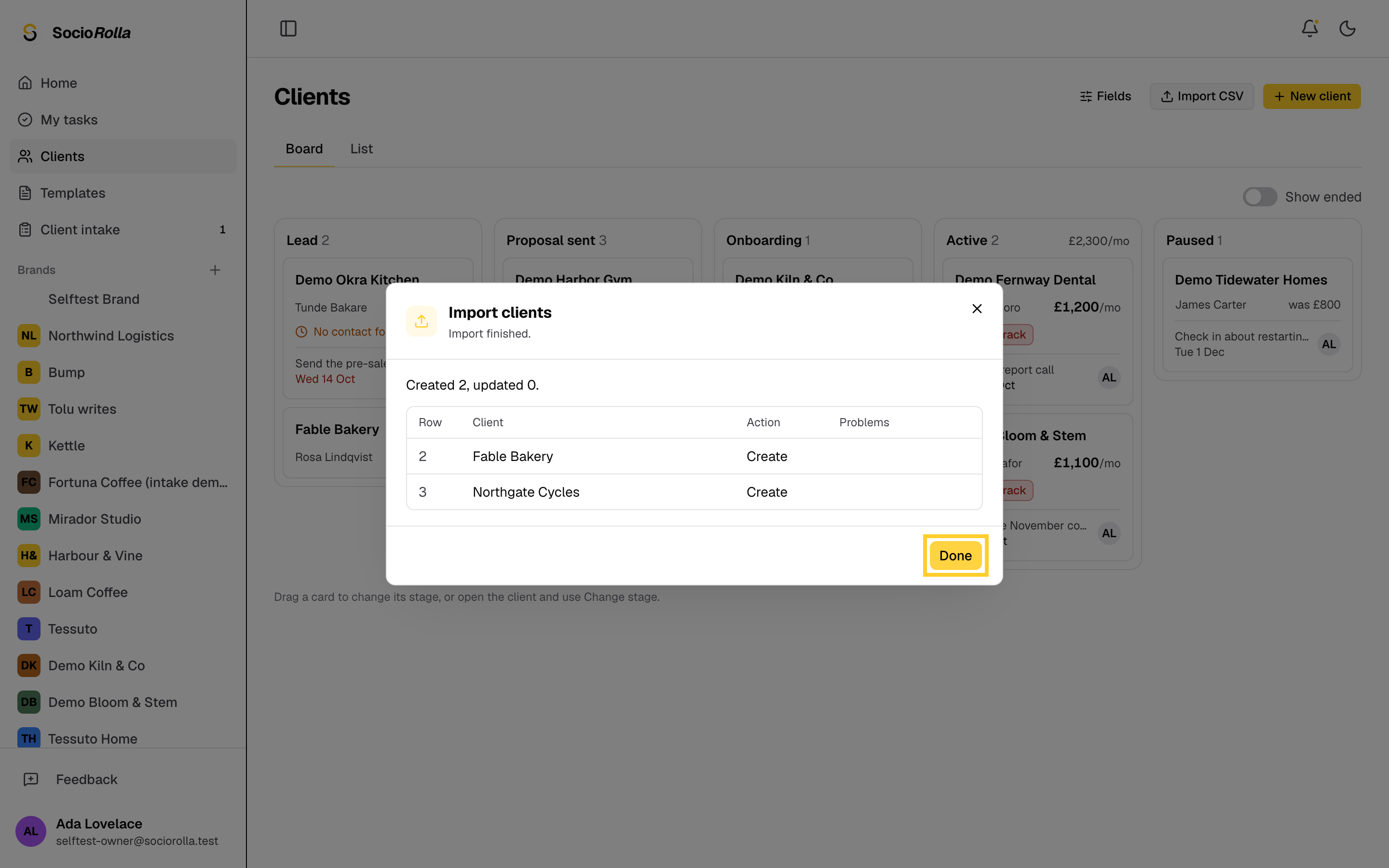Toggle the Show ended switch
Image resolution: width=1389 pixels, height=868 pixels.
tap(1260, 197)
